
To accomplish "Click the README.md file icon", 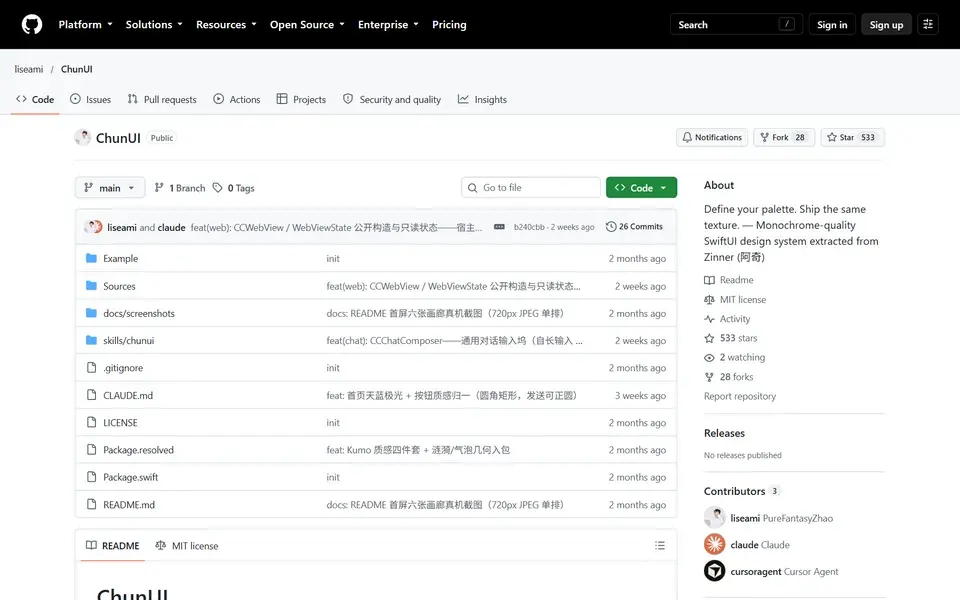I will [91, 504].
